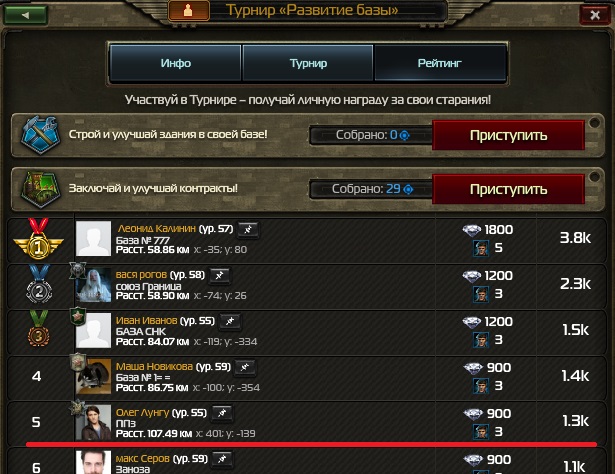Screen dimensions: 615x474
Task: Click the build and upgrade hammer emblem
Action: tap(40, 135)
